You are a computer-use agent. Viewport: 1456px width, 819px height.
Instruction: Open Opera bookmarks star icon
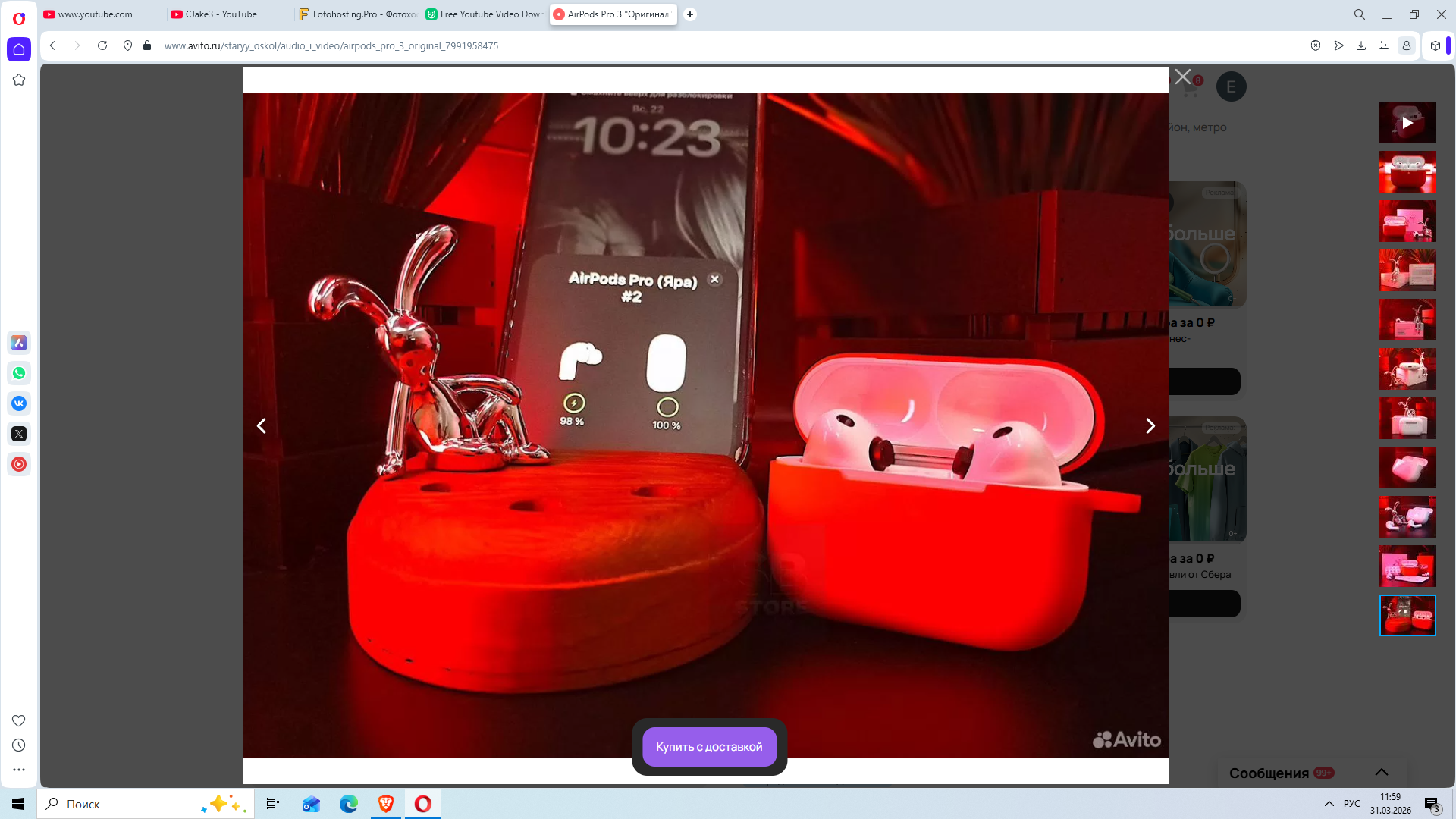[19, 80]
